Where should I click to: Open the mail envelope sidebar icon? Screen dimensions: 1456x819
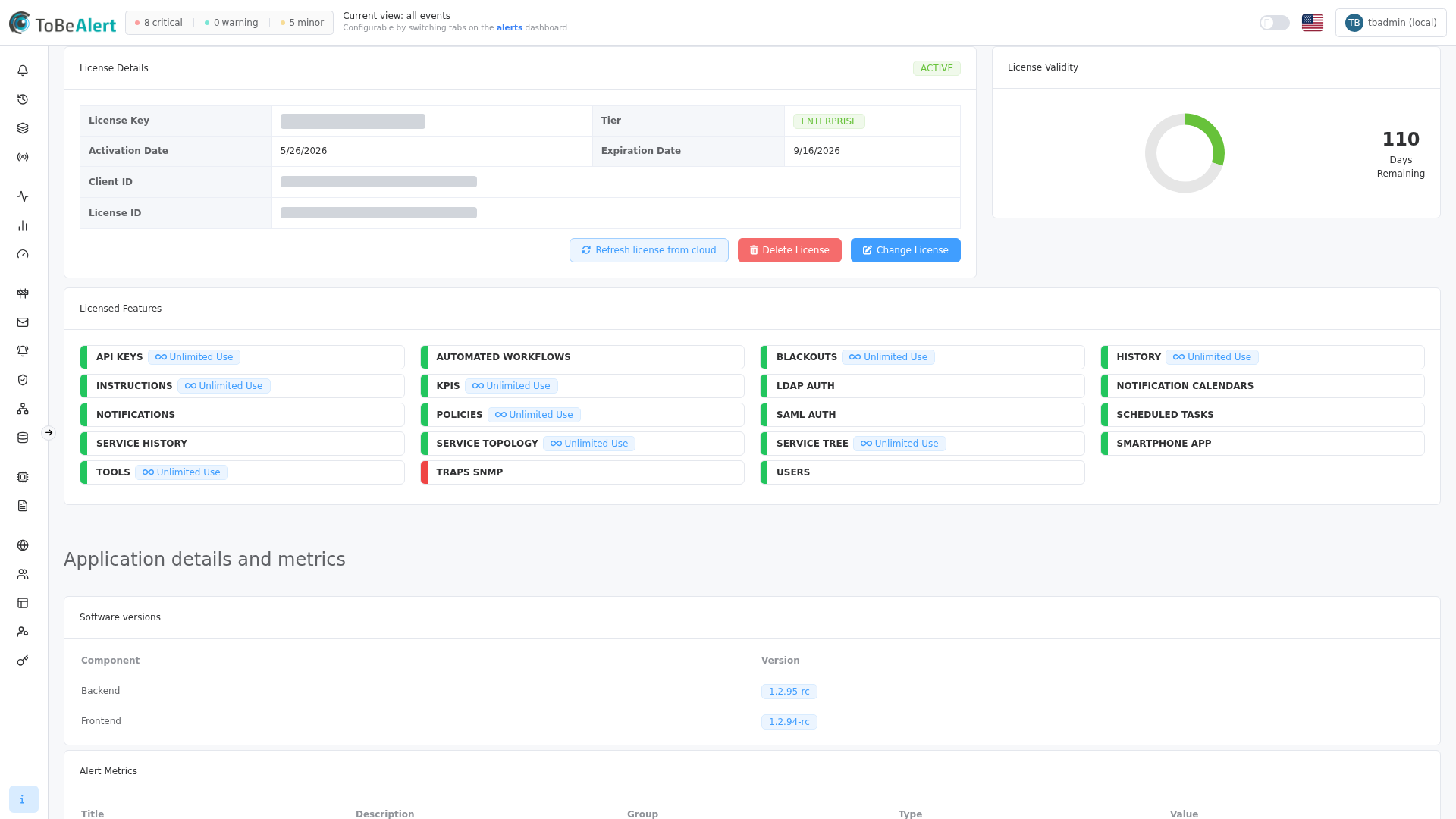pyautogui.click(x=23, y=322)
